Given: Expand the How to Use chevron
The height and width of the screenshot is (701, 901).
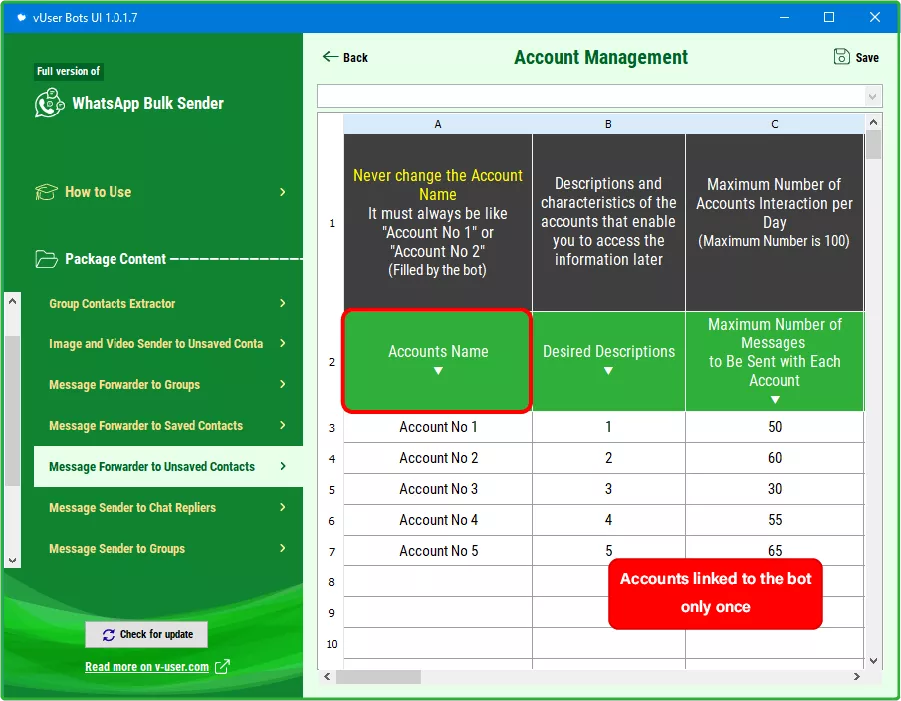Looking at the screenshot, I should pos(283,192).
